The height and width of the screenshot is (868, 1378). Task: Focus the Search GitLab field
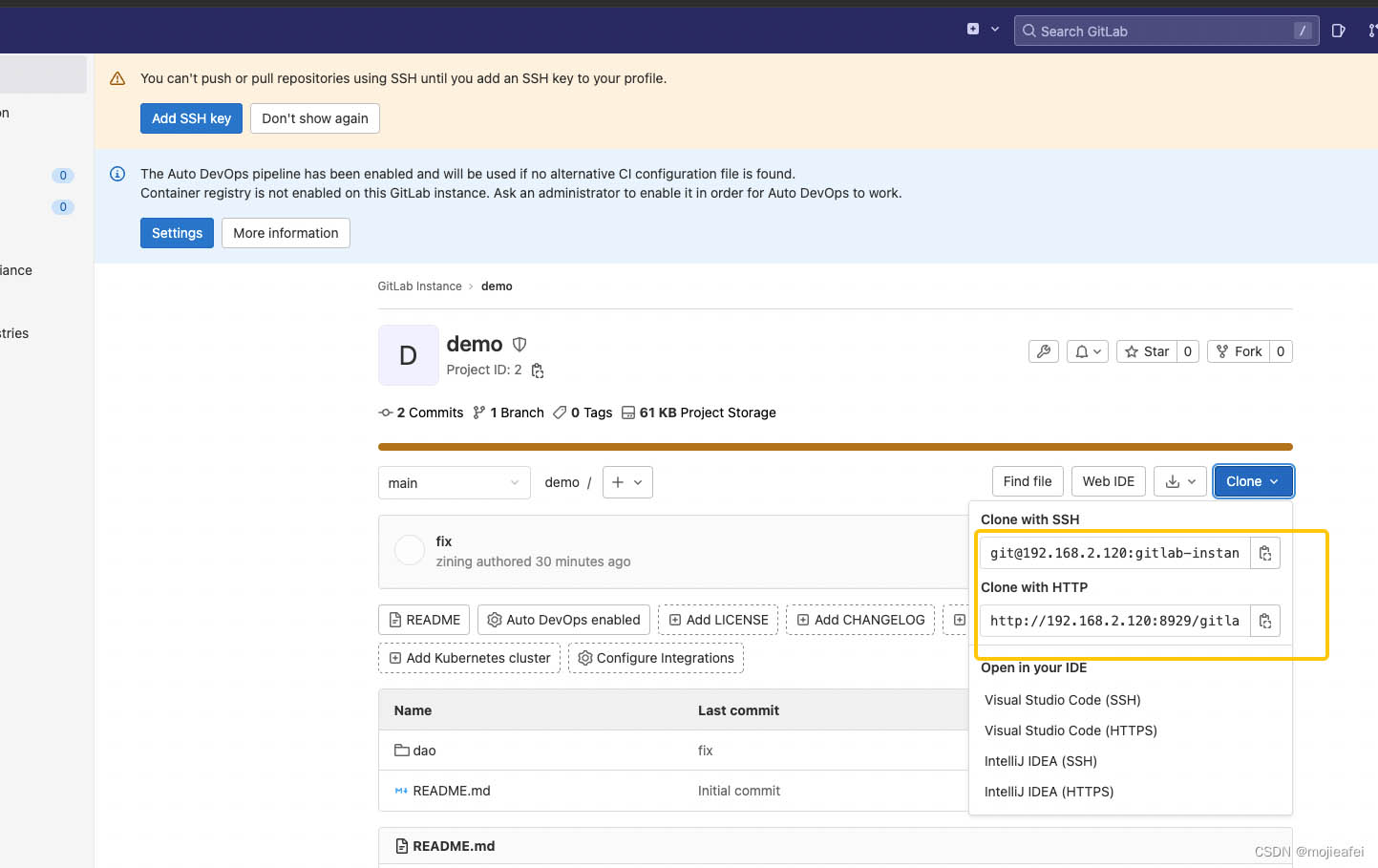(x=1166, y=31)
